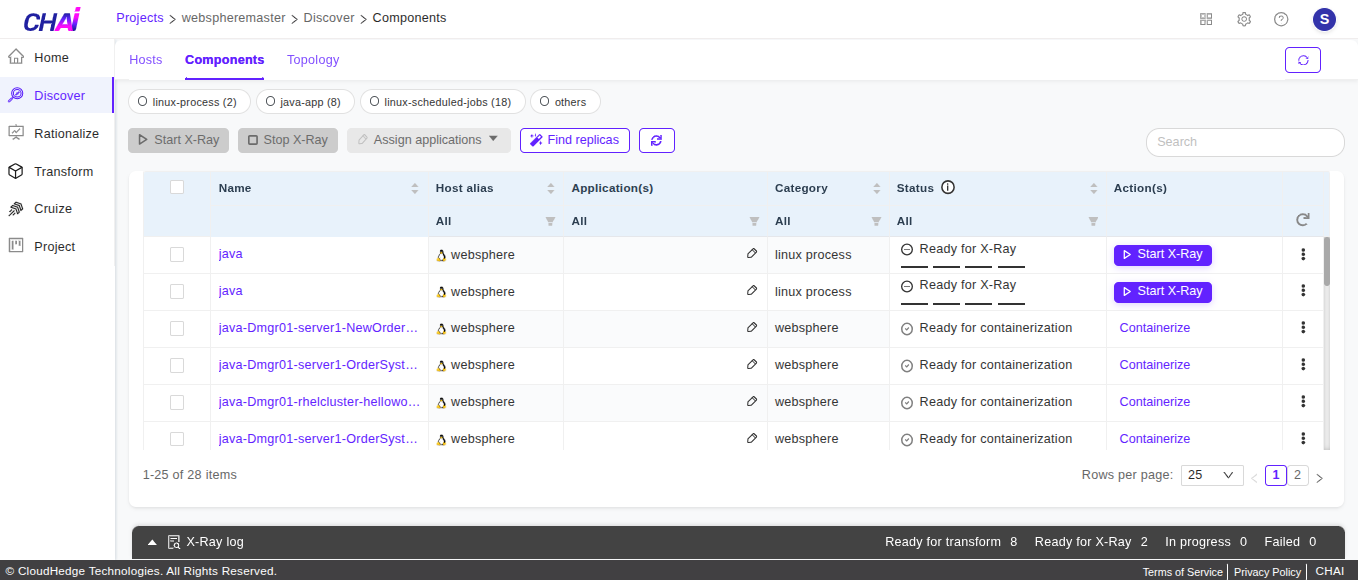Open Rows per page dropdown
This screenshot has height=580, width=1358.
1212,476
